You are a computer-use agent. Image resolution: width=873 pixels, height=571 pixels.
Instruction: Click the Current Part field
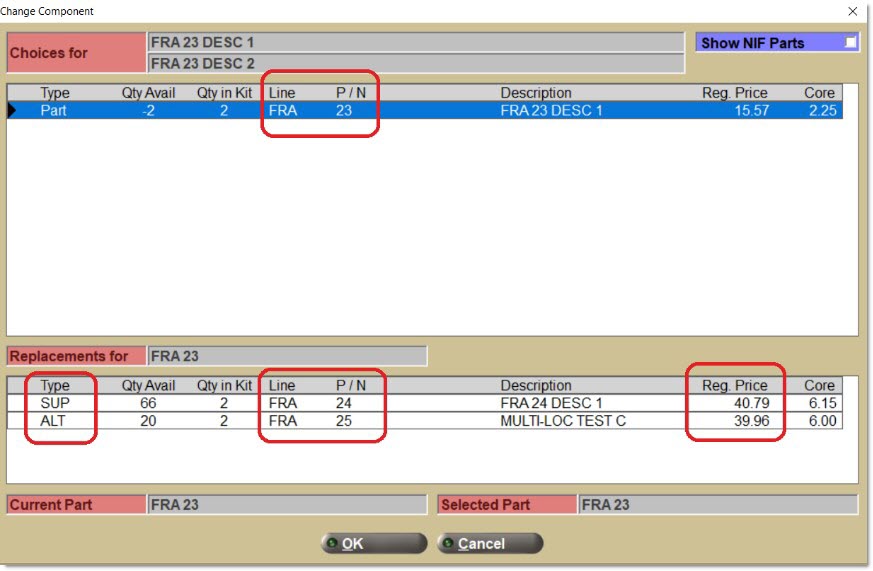tap(286, 505)
